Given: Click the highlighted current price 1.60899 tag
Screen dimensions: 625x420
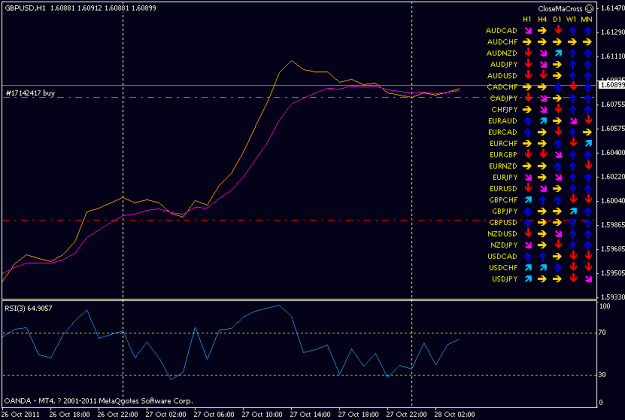Looking at the screenshot, I should 612,85.
